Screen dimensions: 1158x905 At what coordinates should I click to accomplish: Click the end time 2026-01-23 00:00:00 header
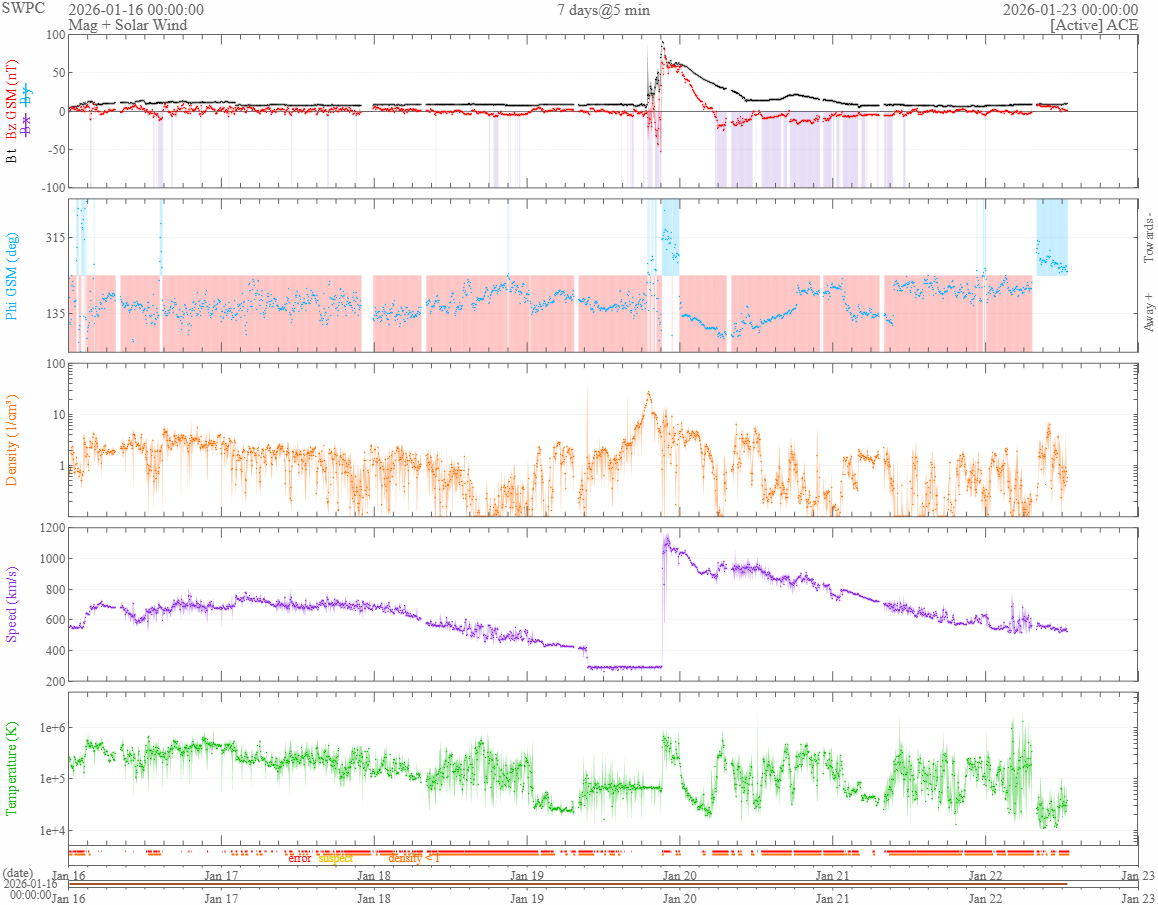pos(1070,10)
